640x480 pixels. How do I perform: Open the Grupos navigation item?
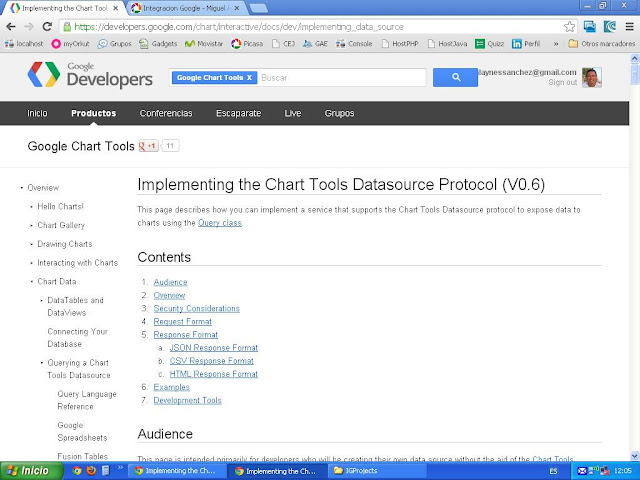click(339, 113)
